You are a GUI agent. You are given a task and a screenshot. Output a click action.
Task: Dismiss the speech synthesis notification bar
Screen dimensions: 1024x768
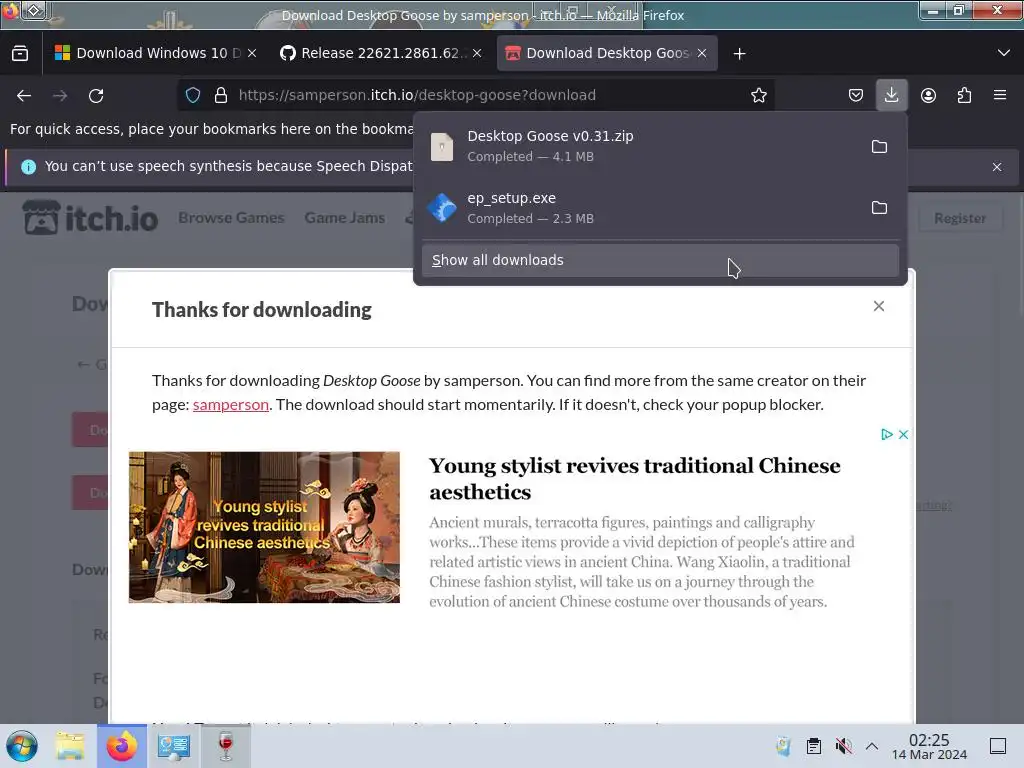[x=997, y=167]
